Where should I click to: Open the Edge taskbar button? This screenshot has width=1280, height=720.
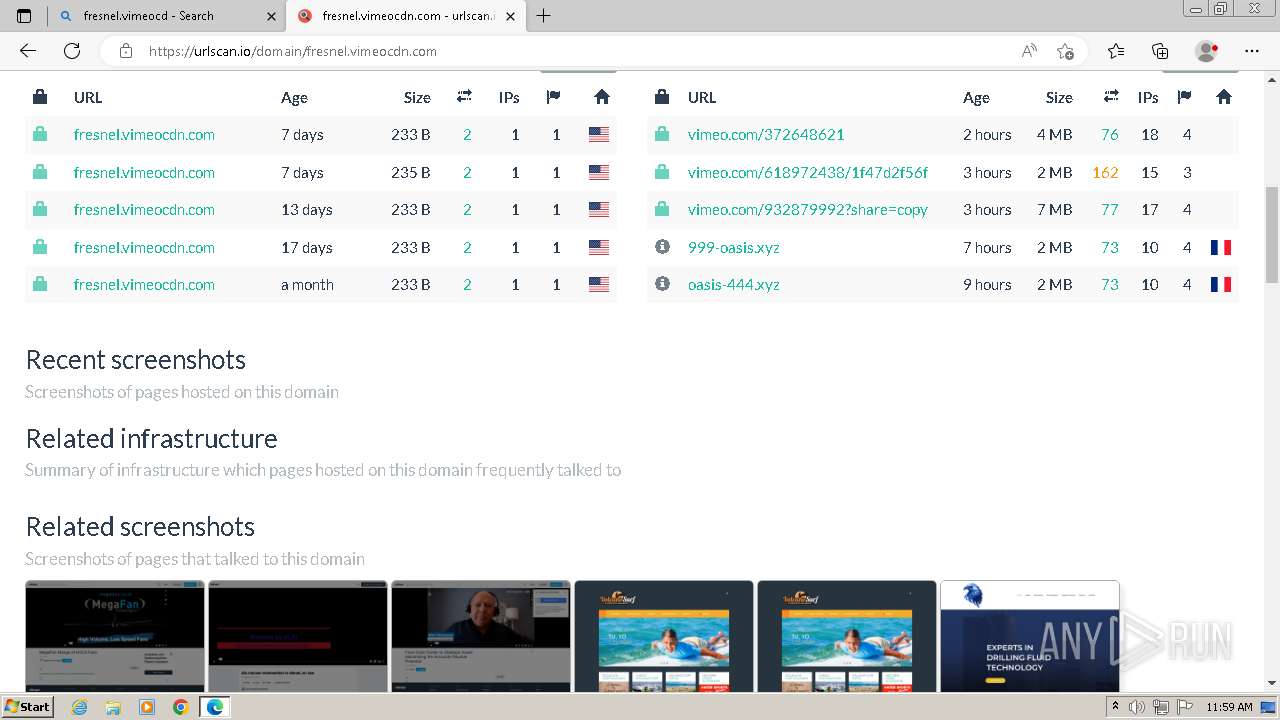[x=214, y=707]
